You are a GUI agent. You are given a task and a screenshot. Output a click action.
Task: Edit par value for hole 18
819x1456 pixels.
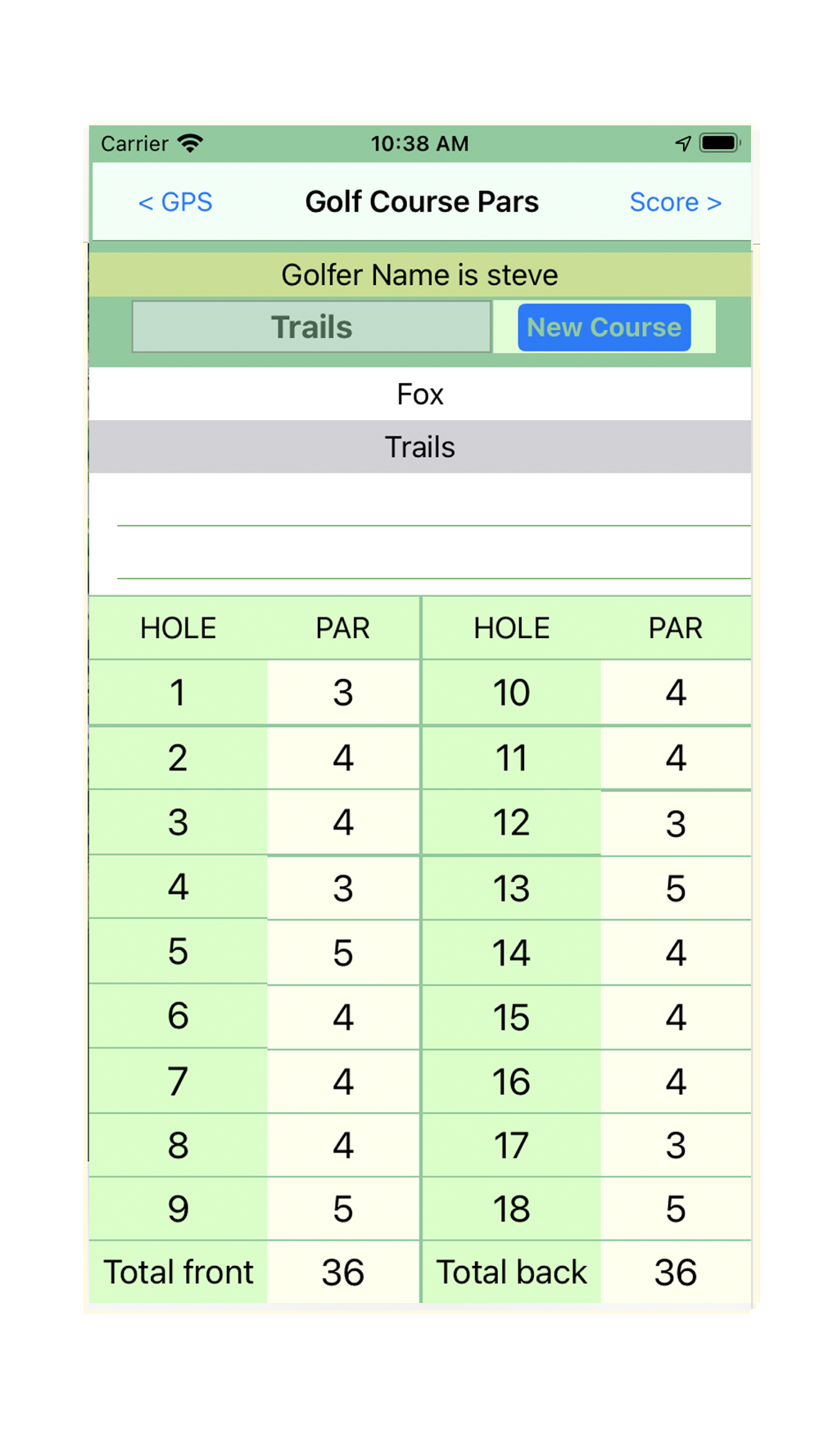point(676,1210)
